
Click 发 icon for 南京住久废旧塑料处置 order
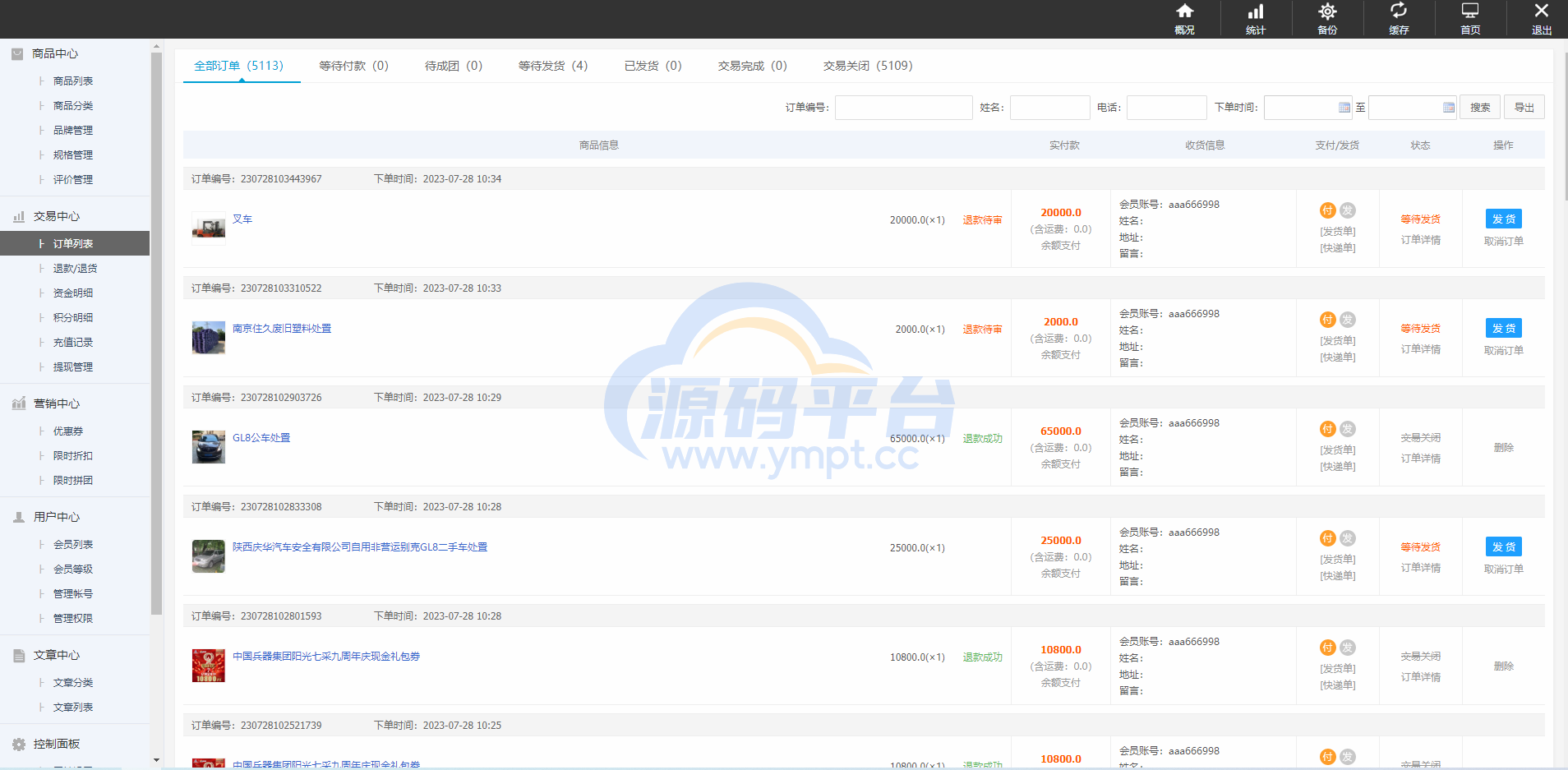[x=1347, y=320]
